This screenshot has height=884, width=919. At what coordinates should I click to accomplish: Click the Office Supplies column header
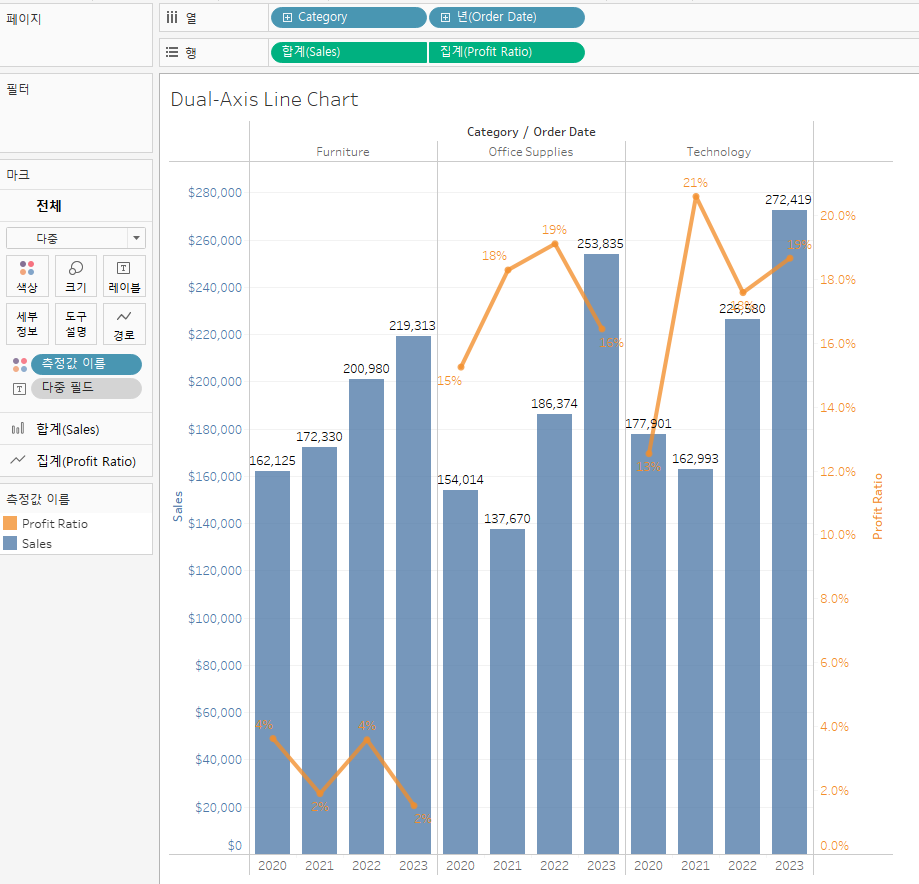(x=531, y=152)
